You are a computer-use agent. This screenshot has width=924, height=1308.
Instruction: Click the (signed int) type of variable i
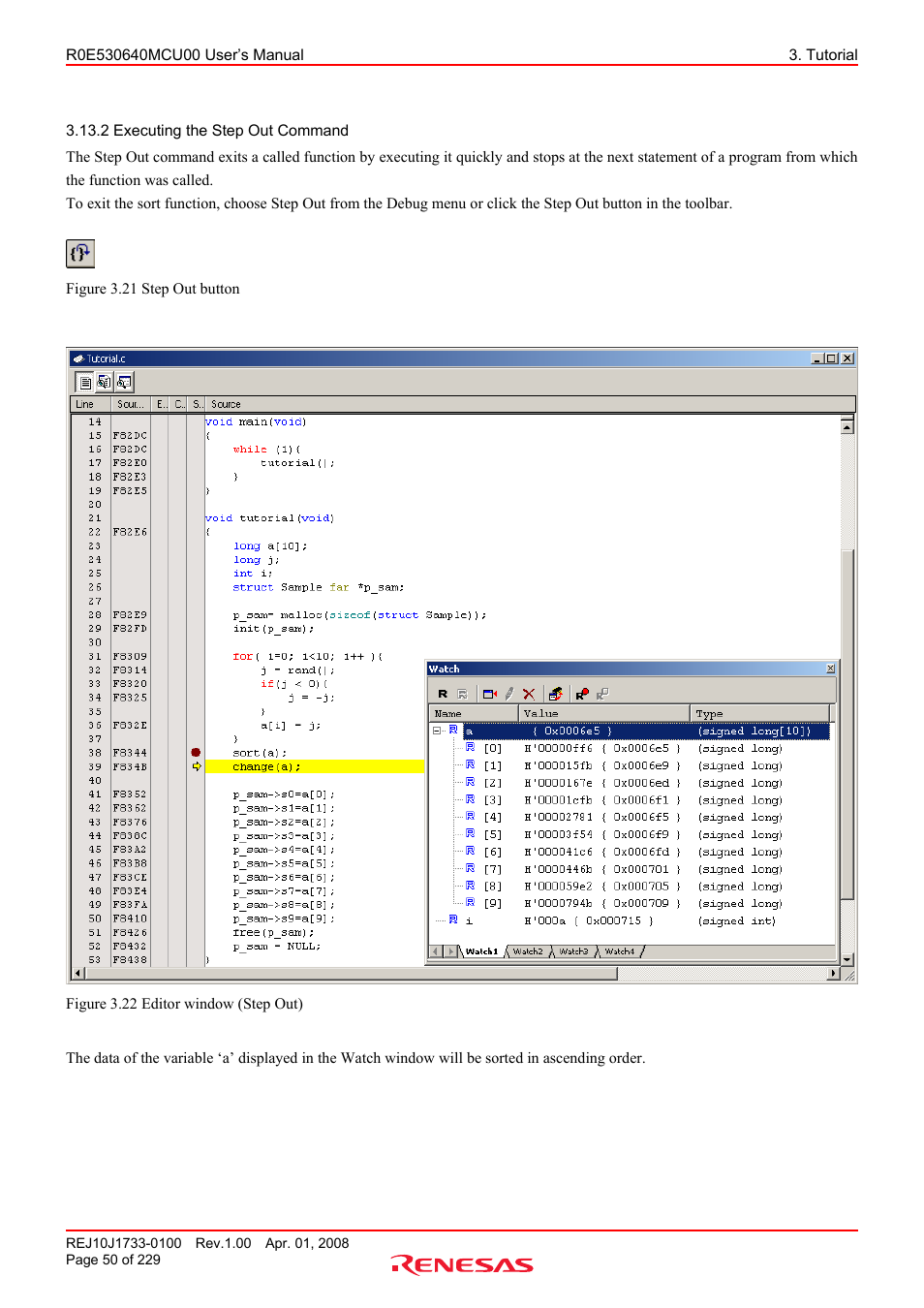point(737,920)
